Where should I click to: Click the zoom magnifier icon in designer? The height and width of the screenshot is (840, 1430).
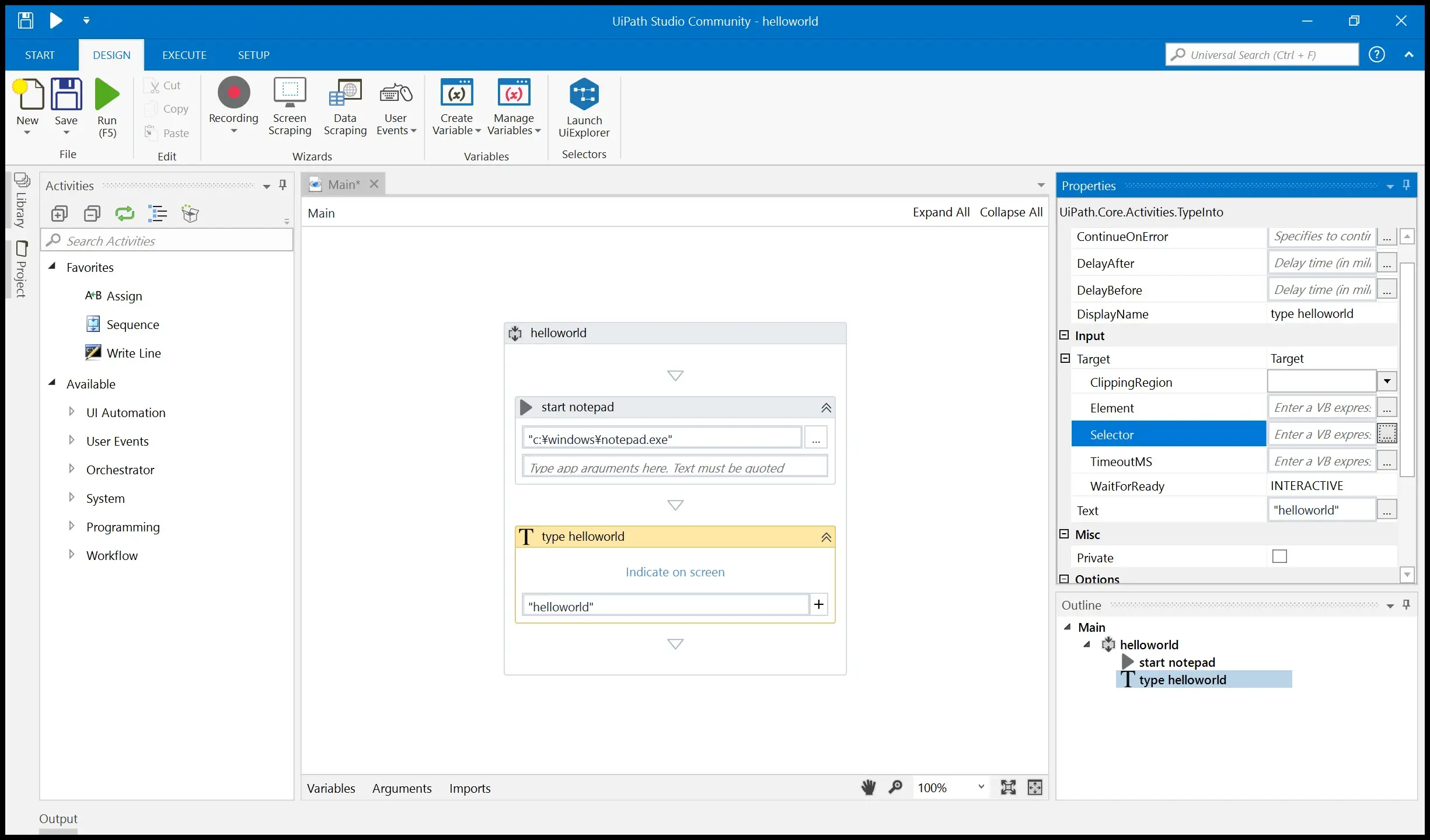tap(895, 788)
